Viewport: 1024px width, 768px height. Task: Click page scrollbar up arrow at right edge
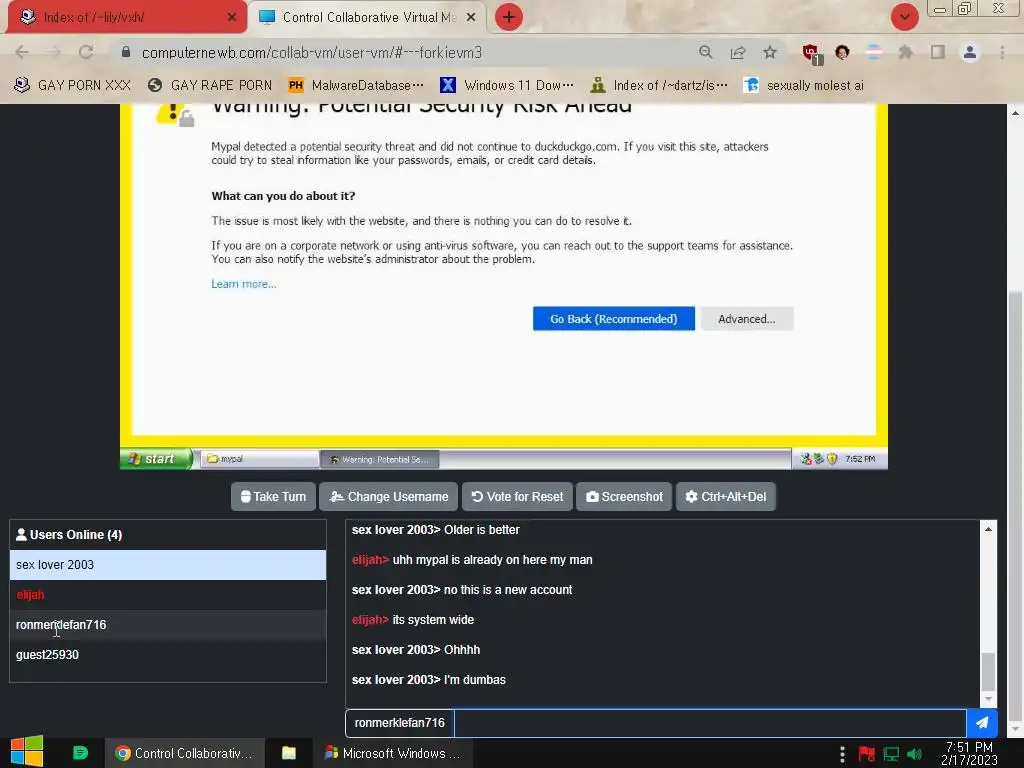pyautogui.click(x=1016, y=113)
